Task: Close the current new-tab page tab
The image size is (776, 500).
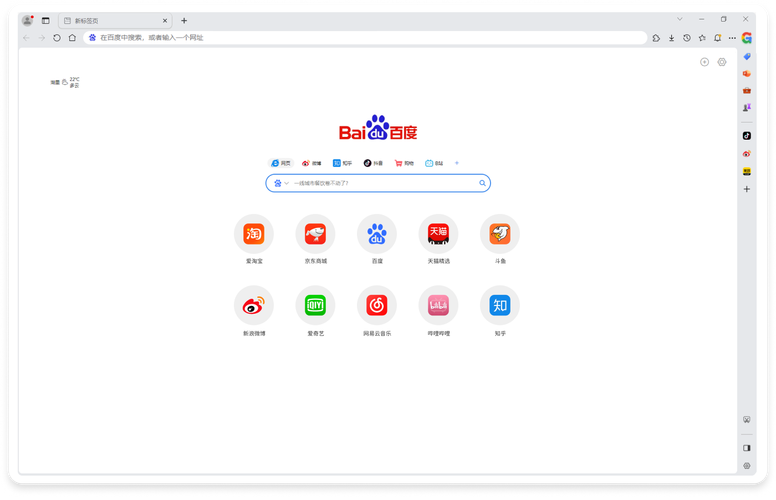Action: pos(165,21)
